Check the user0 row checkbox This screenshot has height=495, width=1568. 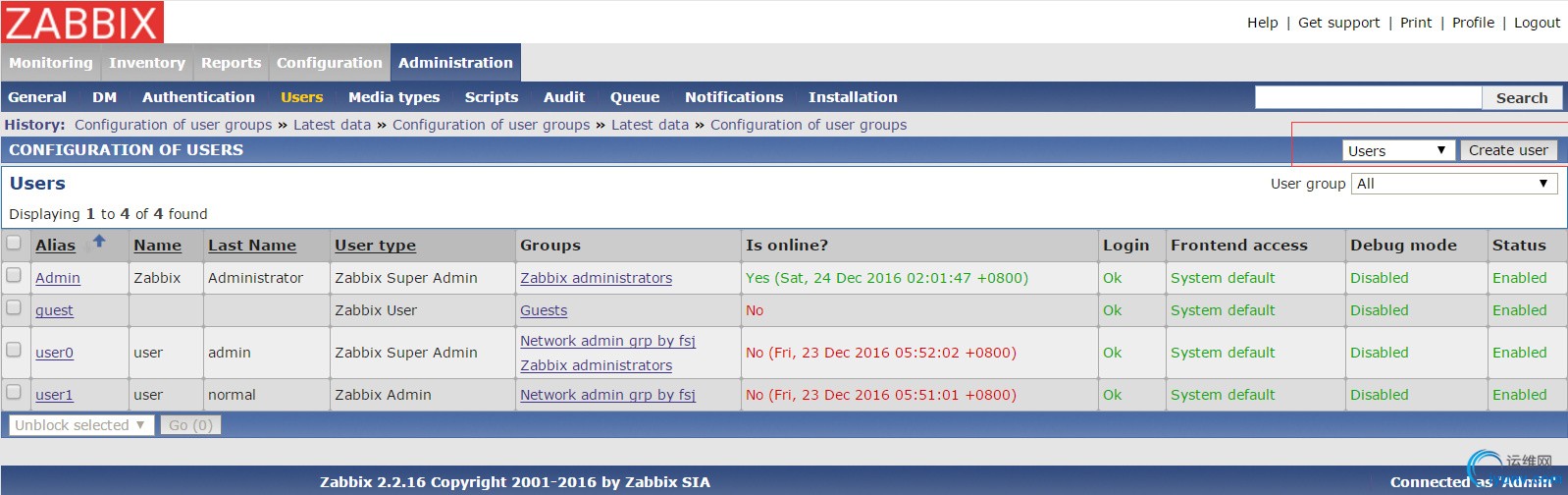pyautogui.click(x=14, y=350)
